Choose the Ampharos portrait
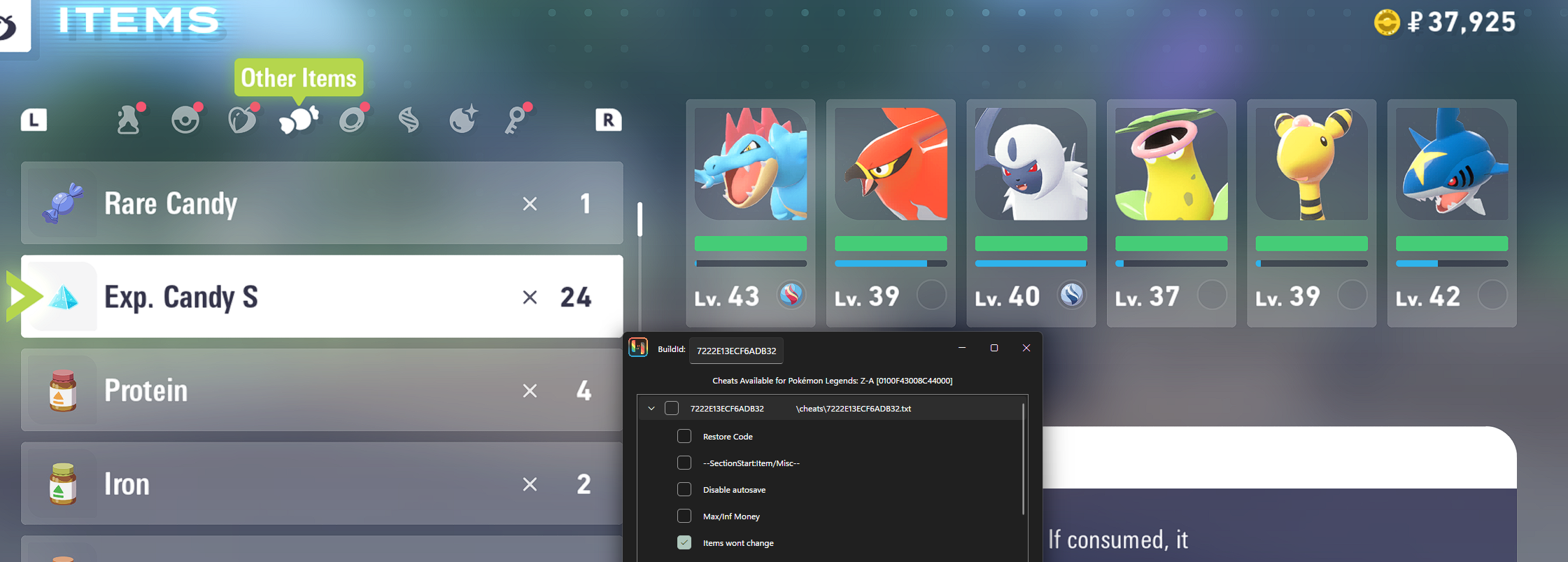The image size is (1568, 562). tap(1312, 164)
